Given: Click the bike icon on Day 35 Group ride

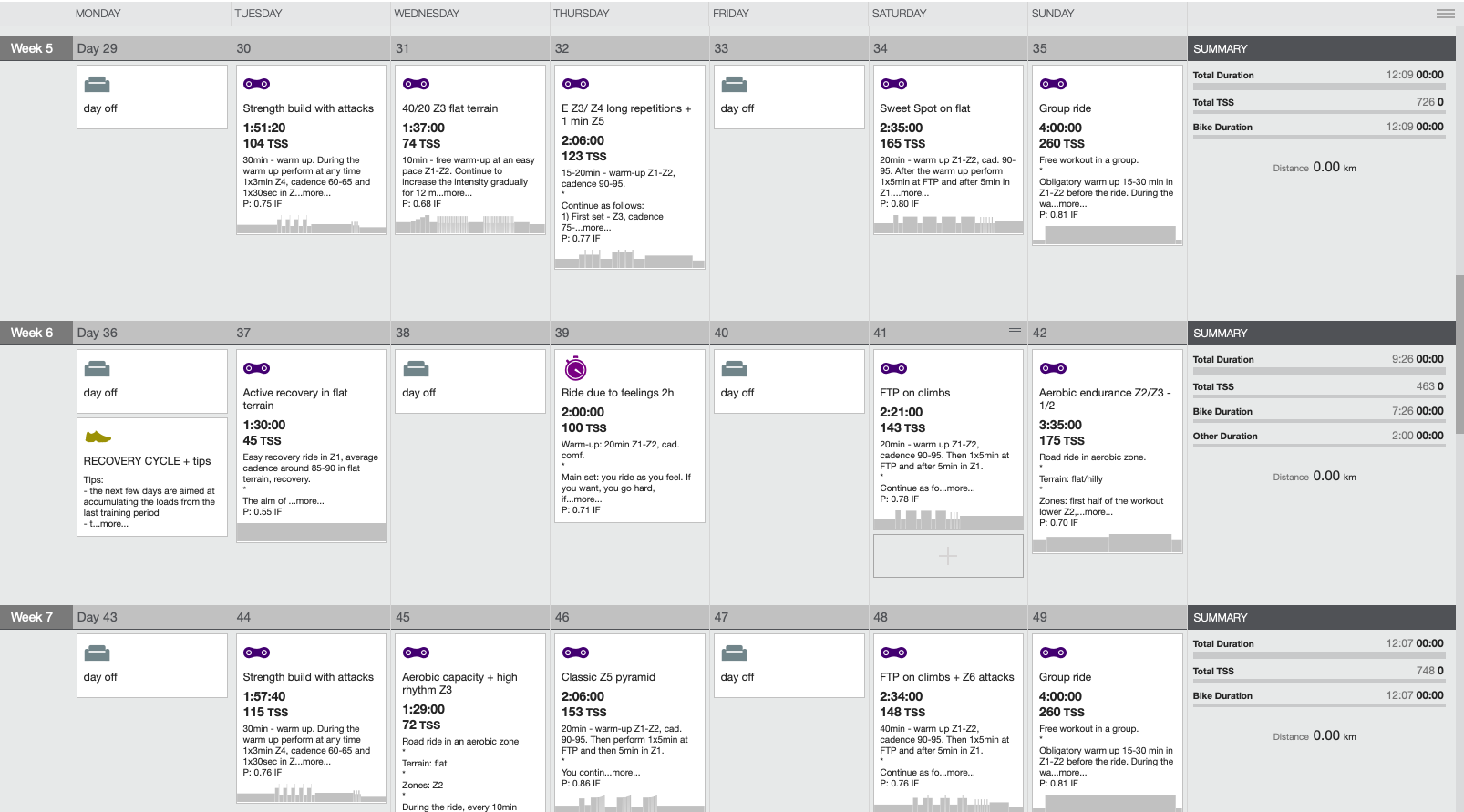Looking at the screenshot, I should 1053,84.
